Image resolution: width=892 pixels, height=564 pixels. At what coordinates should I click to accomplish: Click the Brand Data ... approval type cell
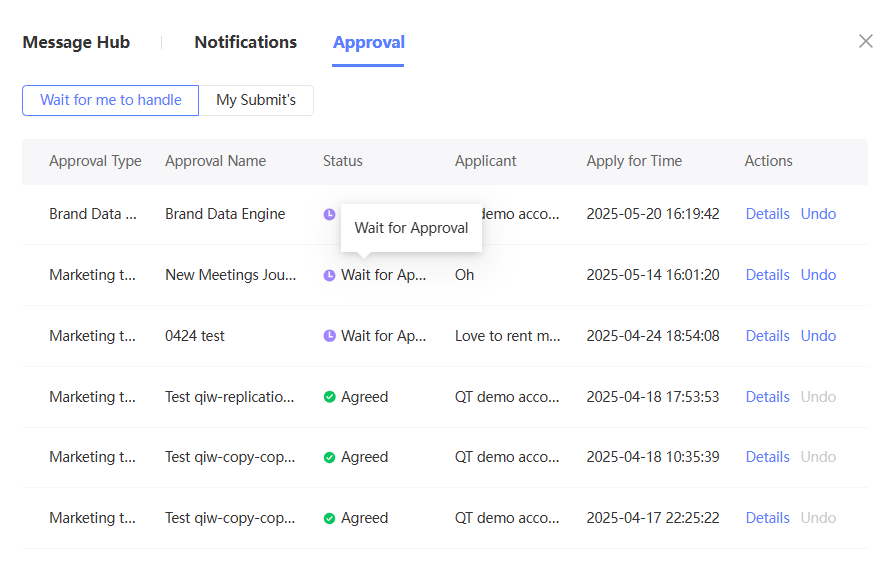click(93, 214)
